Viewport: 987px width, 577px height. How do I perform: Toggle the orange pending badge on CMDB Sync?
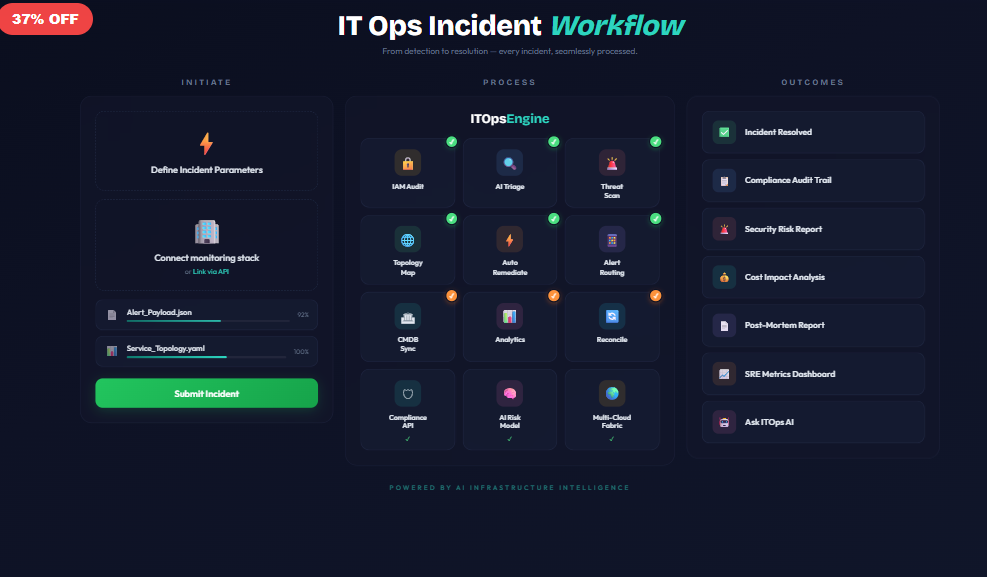click(x=451, y=295)
